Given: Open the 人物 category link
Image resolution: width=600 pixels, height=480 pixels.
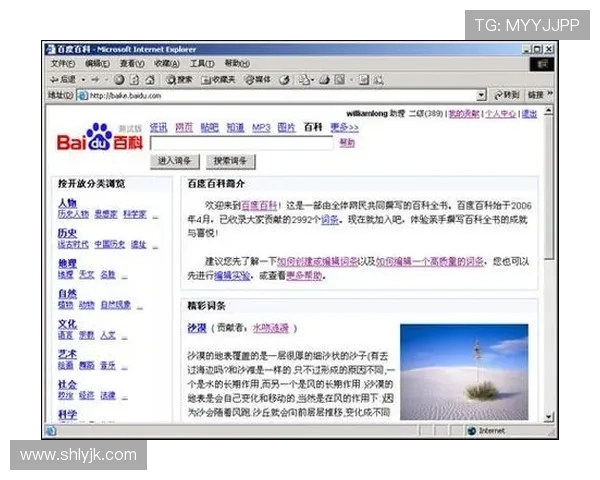Looking at the screenshot, I should (67, 203).
